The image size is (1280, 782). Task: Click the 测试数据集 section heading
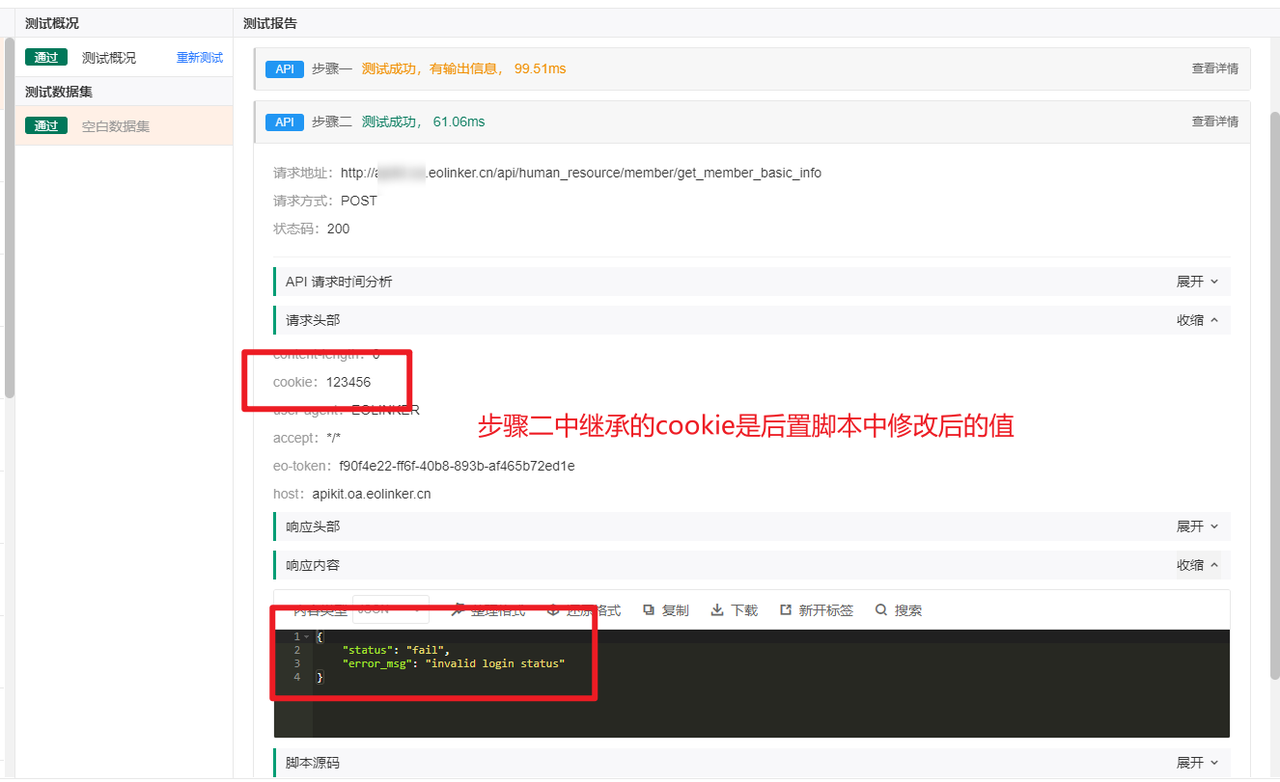(59, 92)
